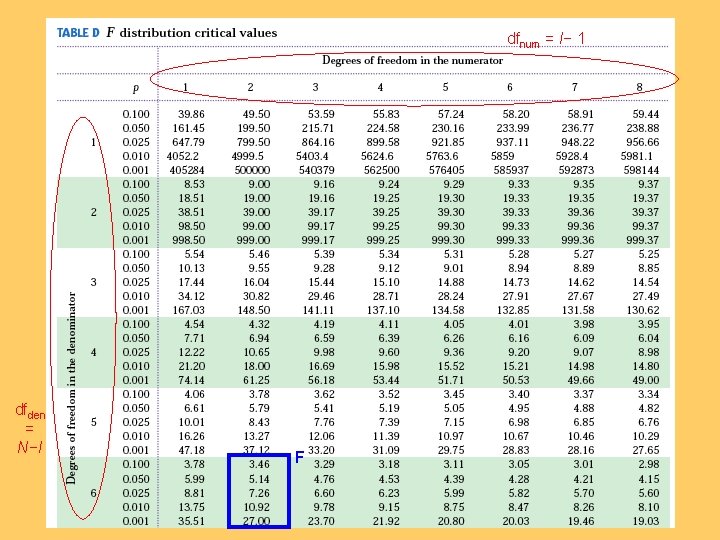This screenshot has height=540, width=720.
Task: Click the rotated "Degrees of freedom in the denominator" label
Action: 71,388
